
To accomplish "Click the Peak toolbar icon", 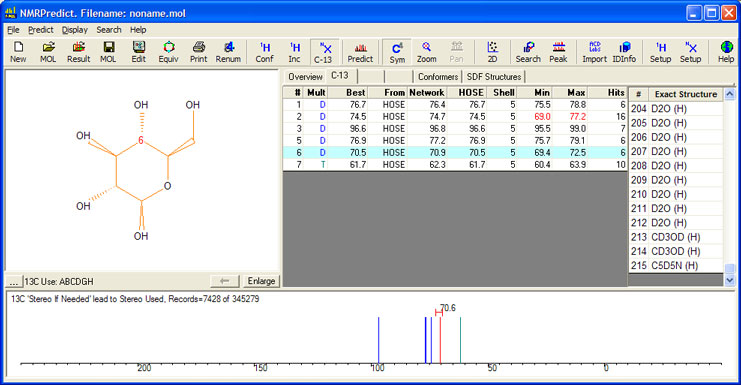I will [558, 52].
